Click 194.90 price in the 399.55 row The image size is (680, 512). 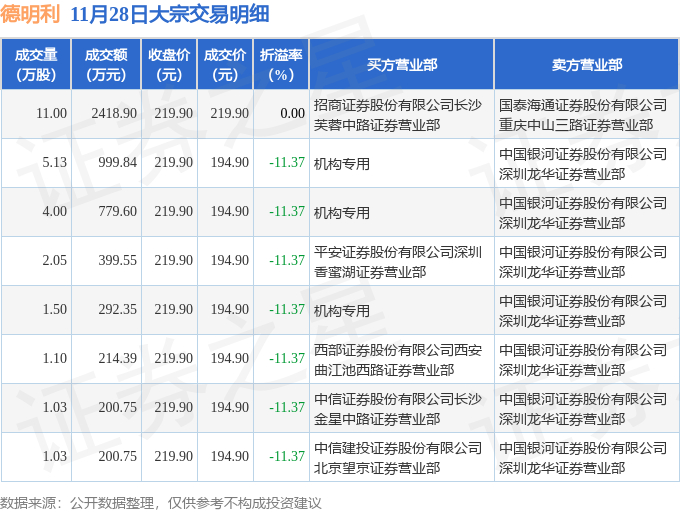(x=230, y=261)
